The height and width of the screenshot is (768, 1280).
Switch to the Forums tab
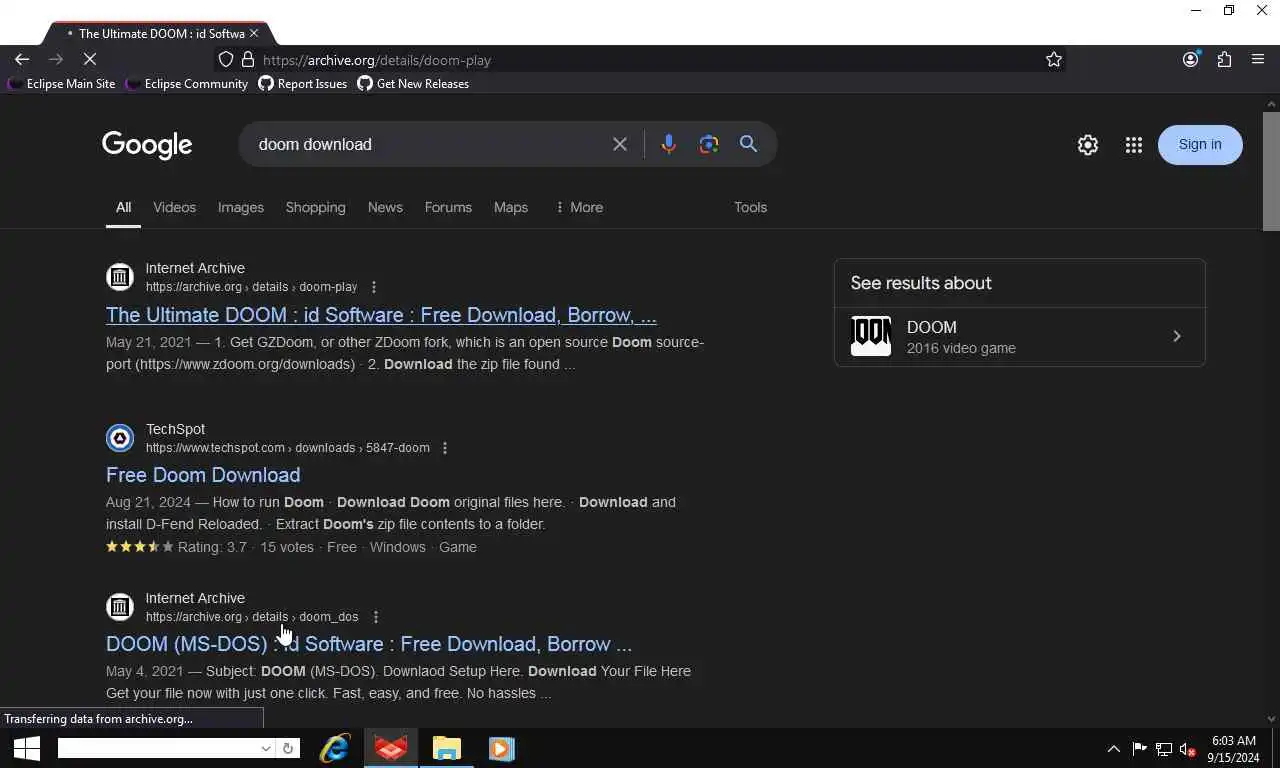[x=448, y=207]
